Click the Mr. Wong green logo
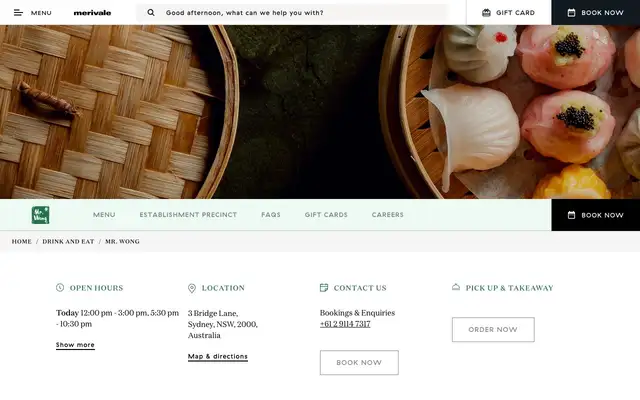Viewport: 640px width, 400px height. (x=40, y=215)
